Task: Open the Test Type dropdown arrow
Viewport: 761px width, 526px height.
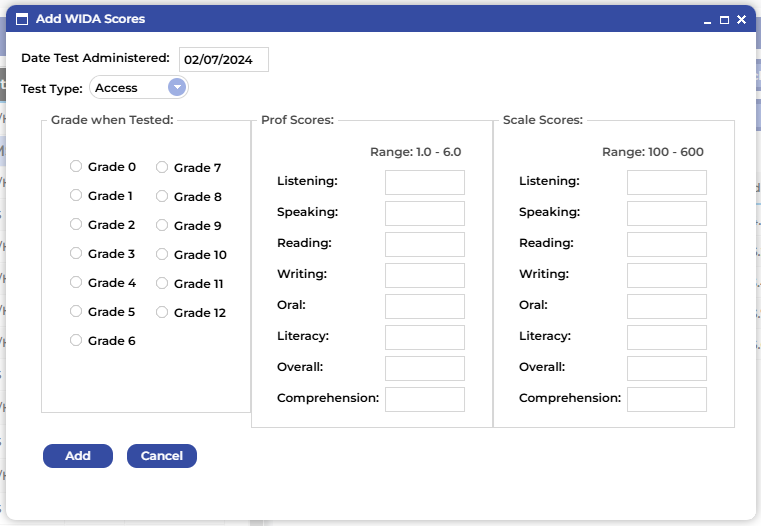Action: coord(177,88)
